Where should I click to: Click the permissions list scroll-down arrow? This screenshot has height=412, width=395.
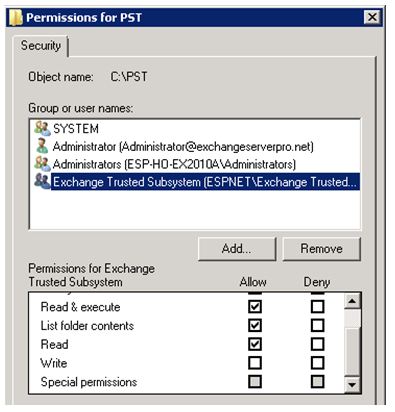coord(352,384)
